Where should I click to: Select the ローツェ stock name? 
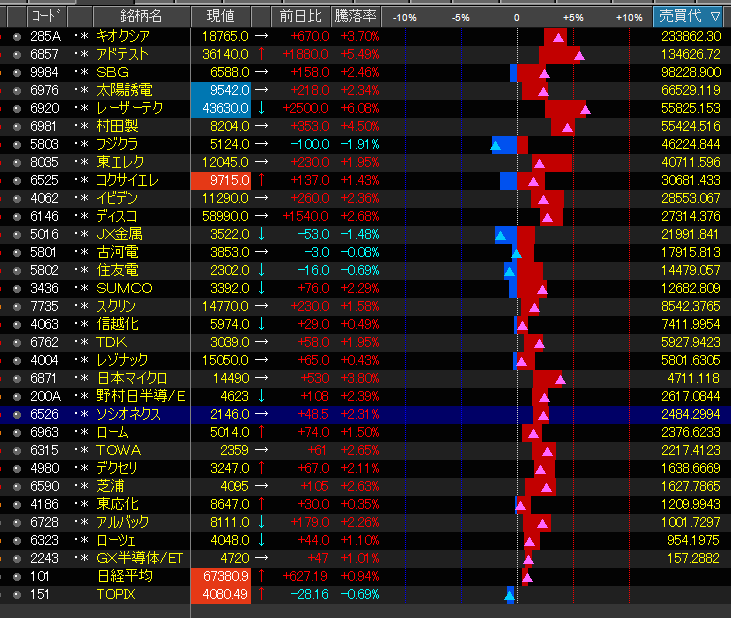(116, 540)
